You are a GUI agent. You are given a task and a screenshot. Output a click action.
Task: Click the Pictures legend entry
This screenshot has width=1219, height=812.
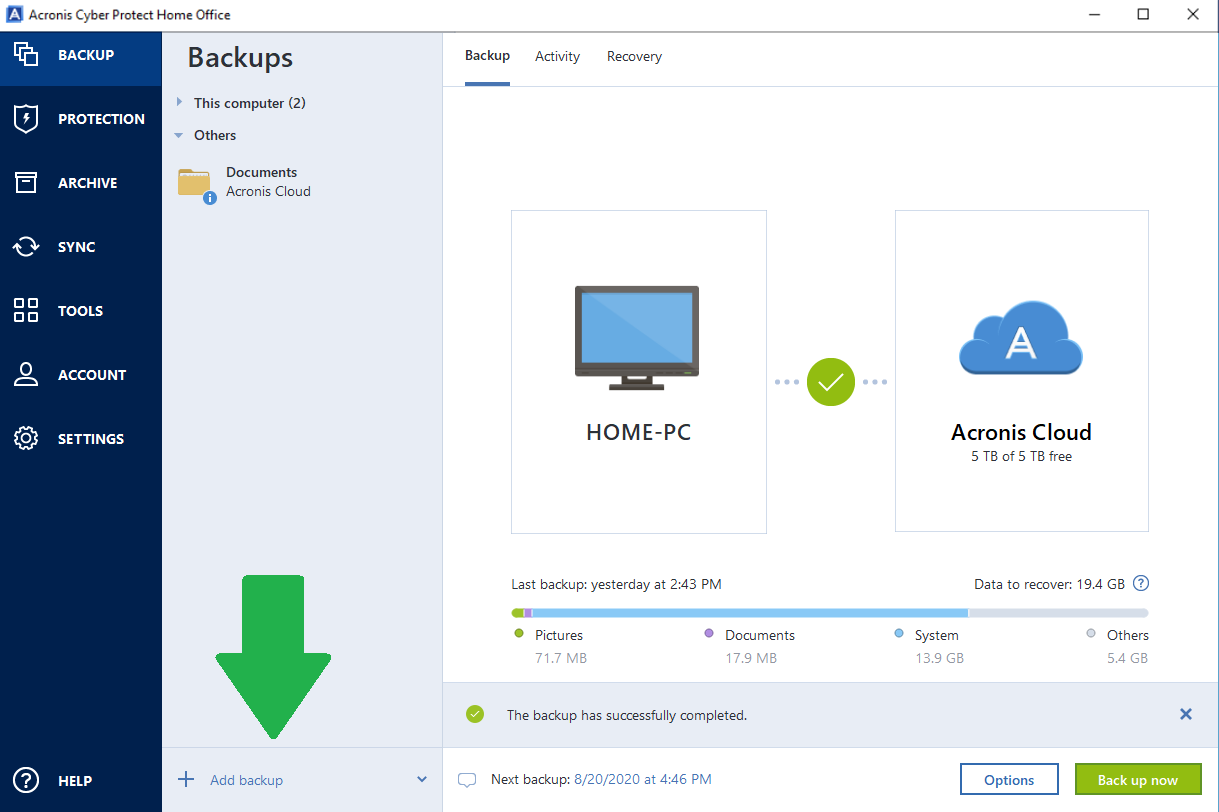click(x=559, y=635)
